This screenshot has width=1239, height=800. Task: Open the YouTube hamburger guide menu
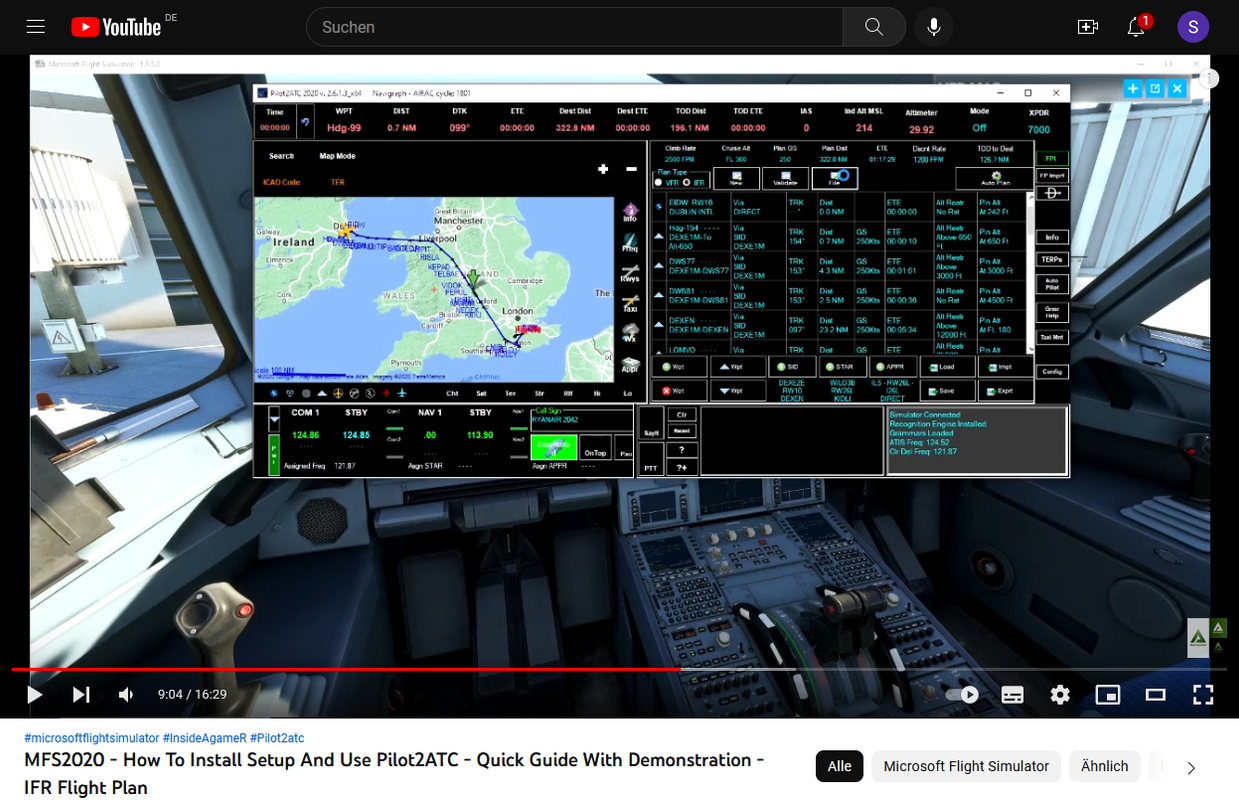[35, 27]
